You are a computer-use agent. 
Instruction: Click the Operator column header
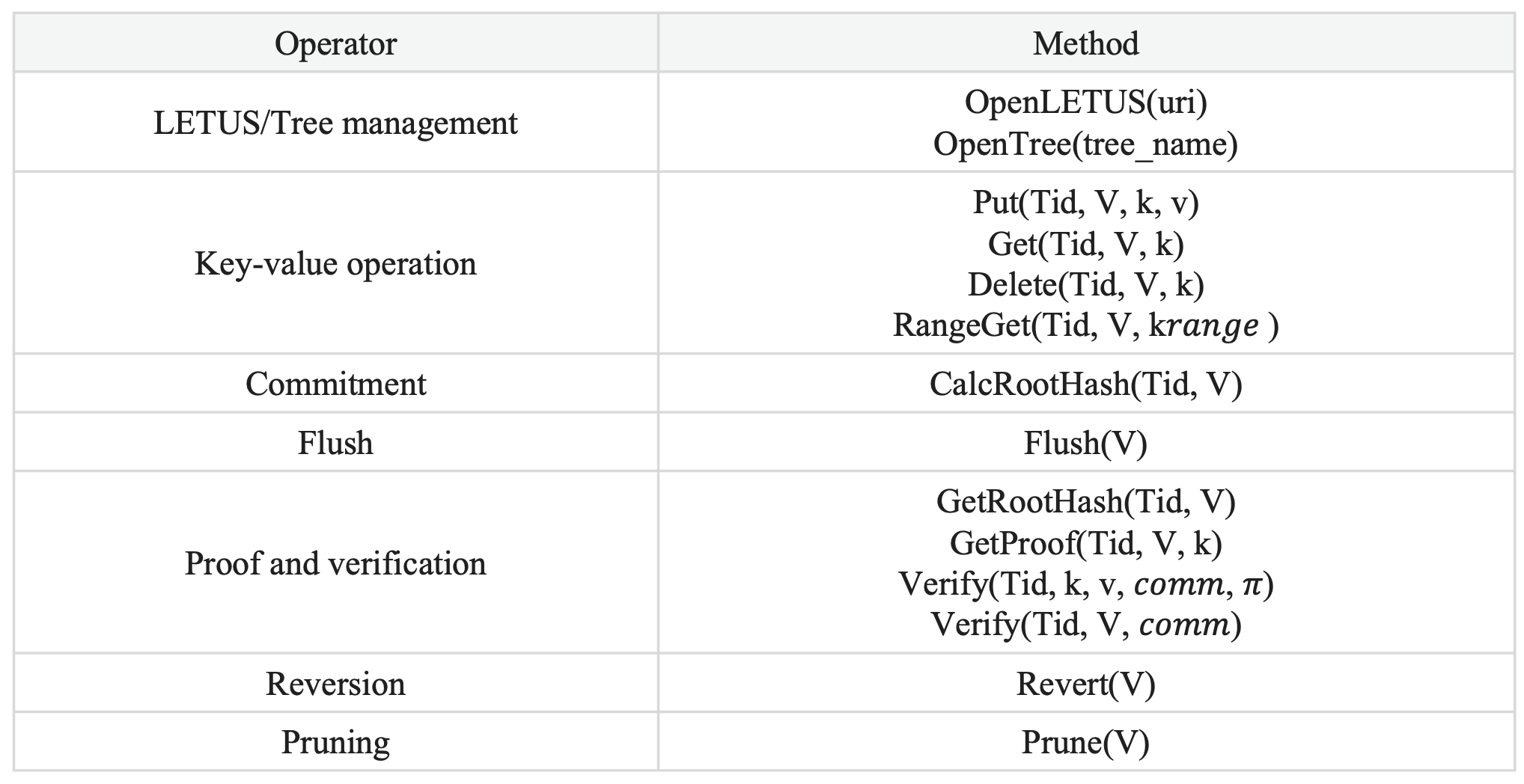coord(335,43)
